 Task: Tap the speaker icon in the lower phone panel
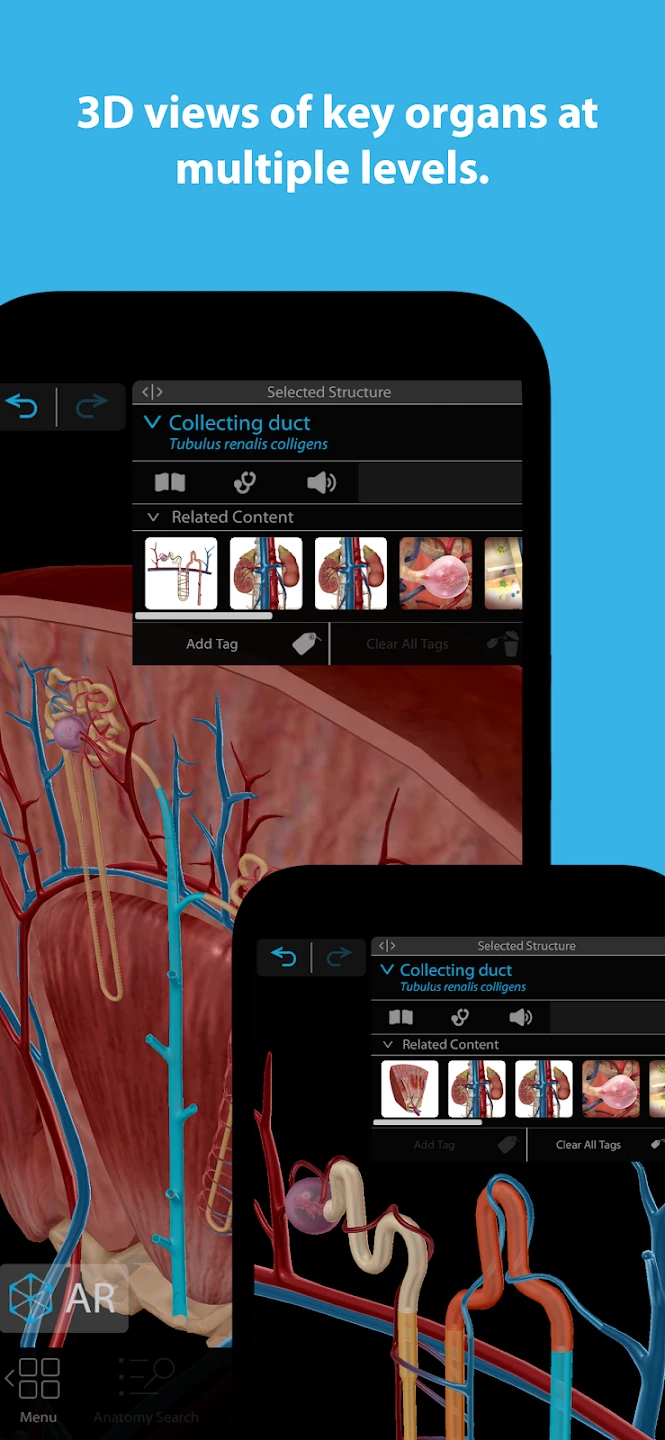tap(520, 1018)
